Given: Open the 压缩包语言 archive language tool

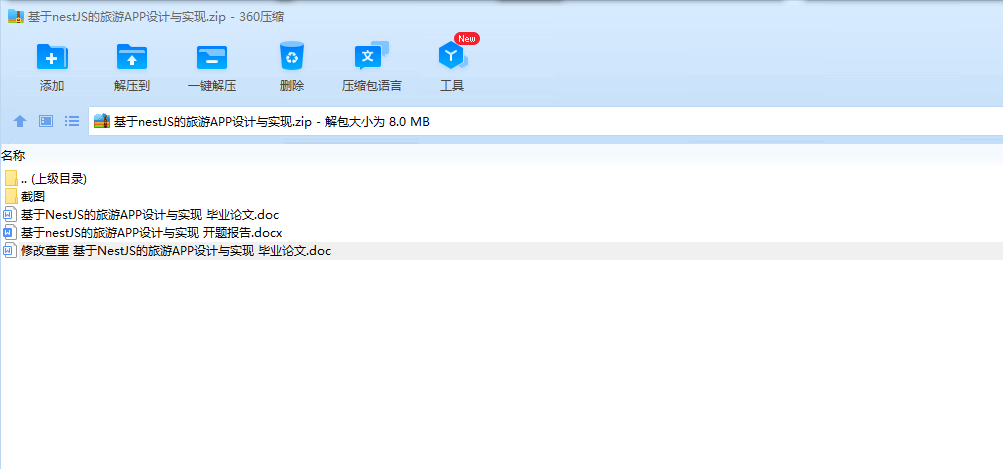Looking at the screenshot, I should click(372, 56).
